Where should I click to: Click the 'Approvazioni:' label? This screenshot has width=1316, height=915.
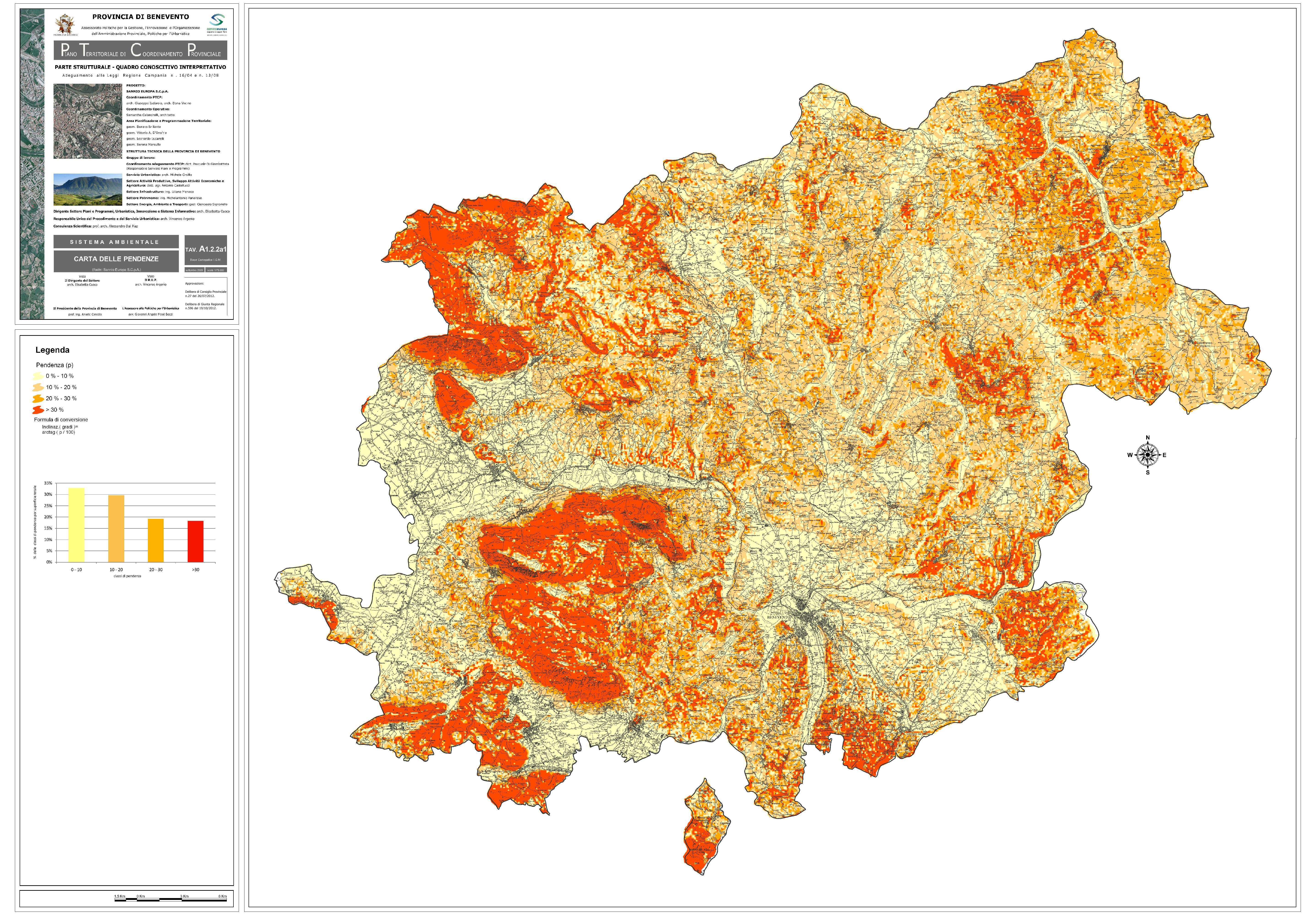tap(195, 284)
